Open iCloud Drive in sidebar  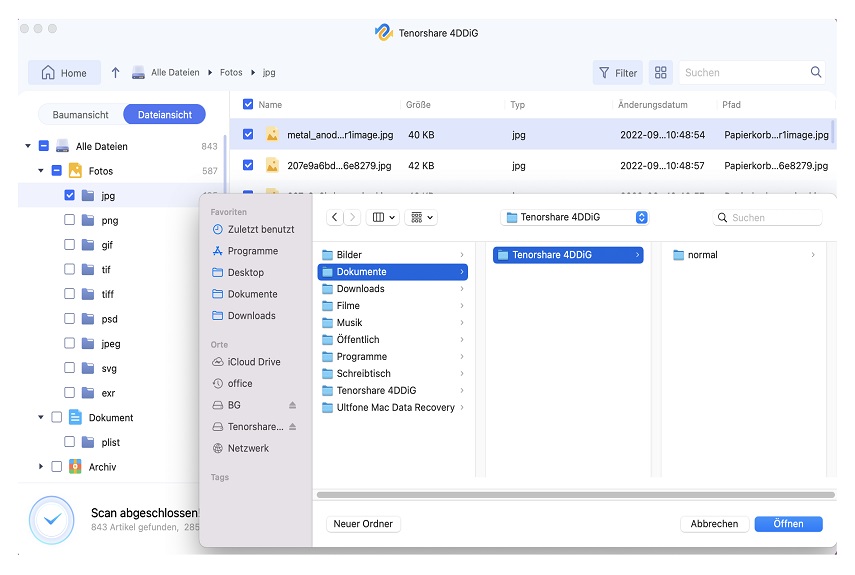click(x=254, y=362)
